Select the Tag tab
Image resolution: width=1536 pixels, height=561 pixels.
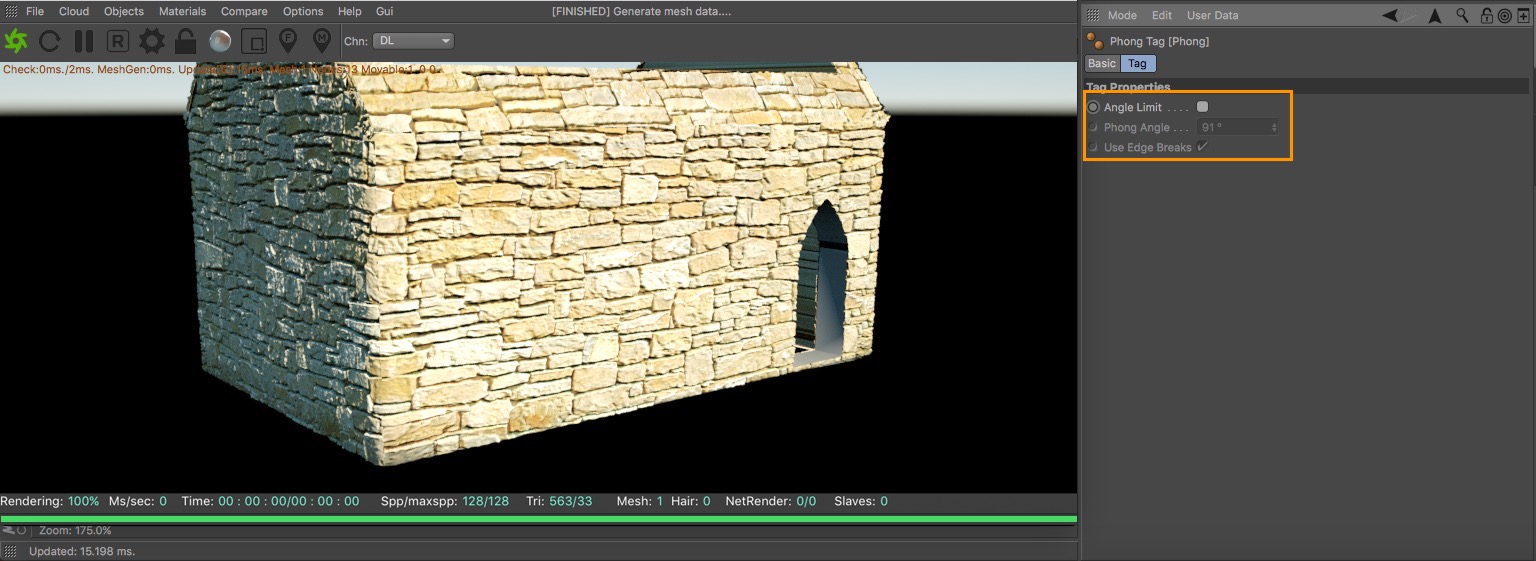tap(1138, 63)
